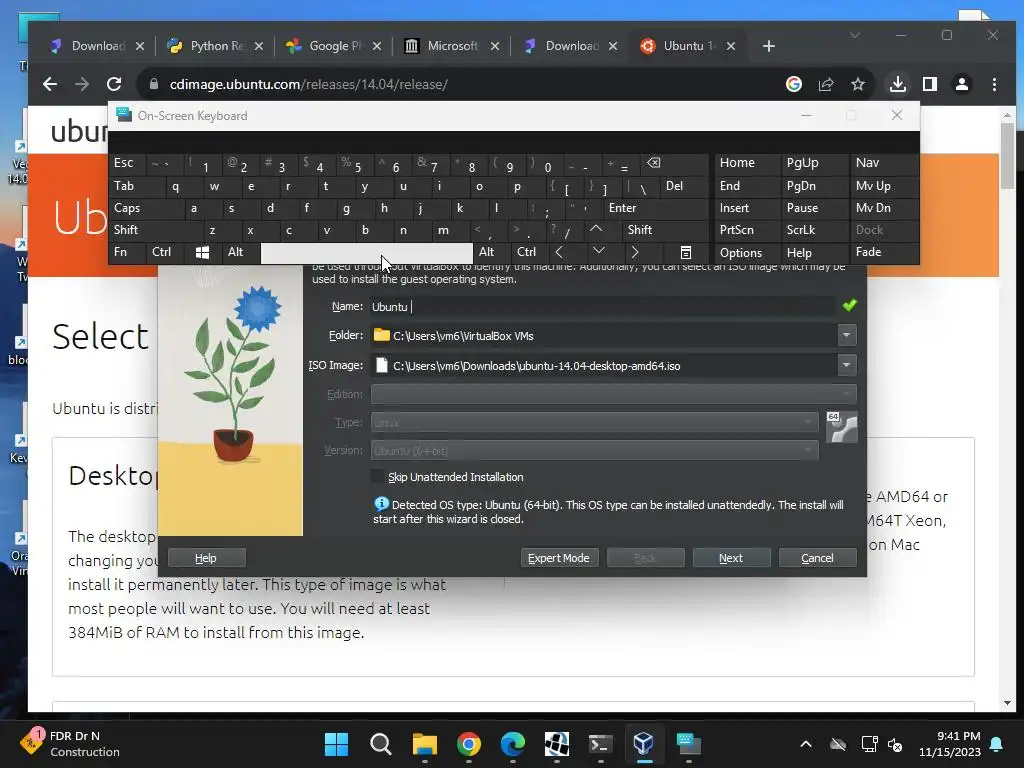The width and height of the screenshot is (1024, 768).
Task: Open Windows Start menu
Action: (x=336, y=744)
